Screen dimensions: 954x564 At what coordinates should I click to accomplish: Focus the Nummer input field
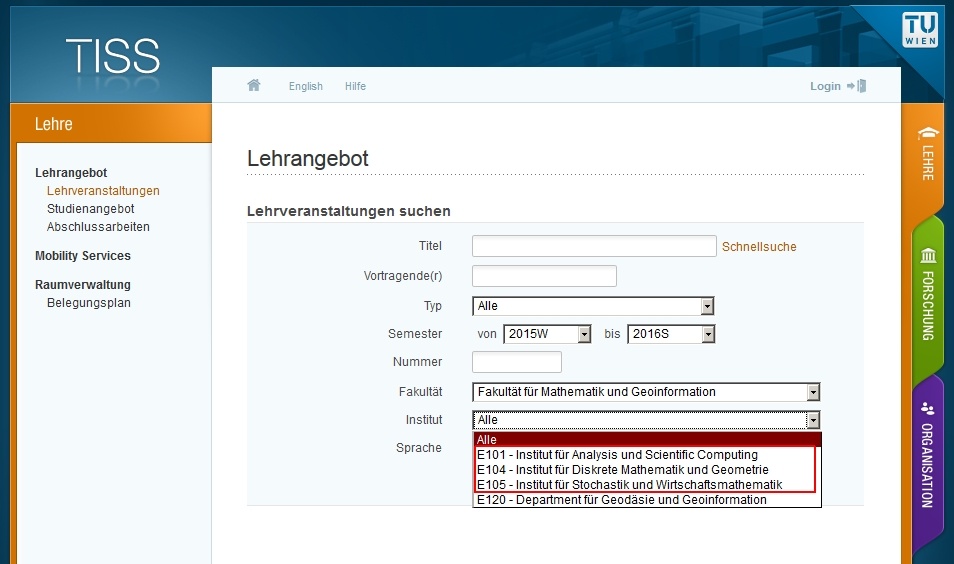pos(517,362)
